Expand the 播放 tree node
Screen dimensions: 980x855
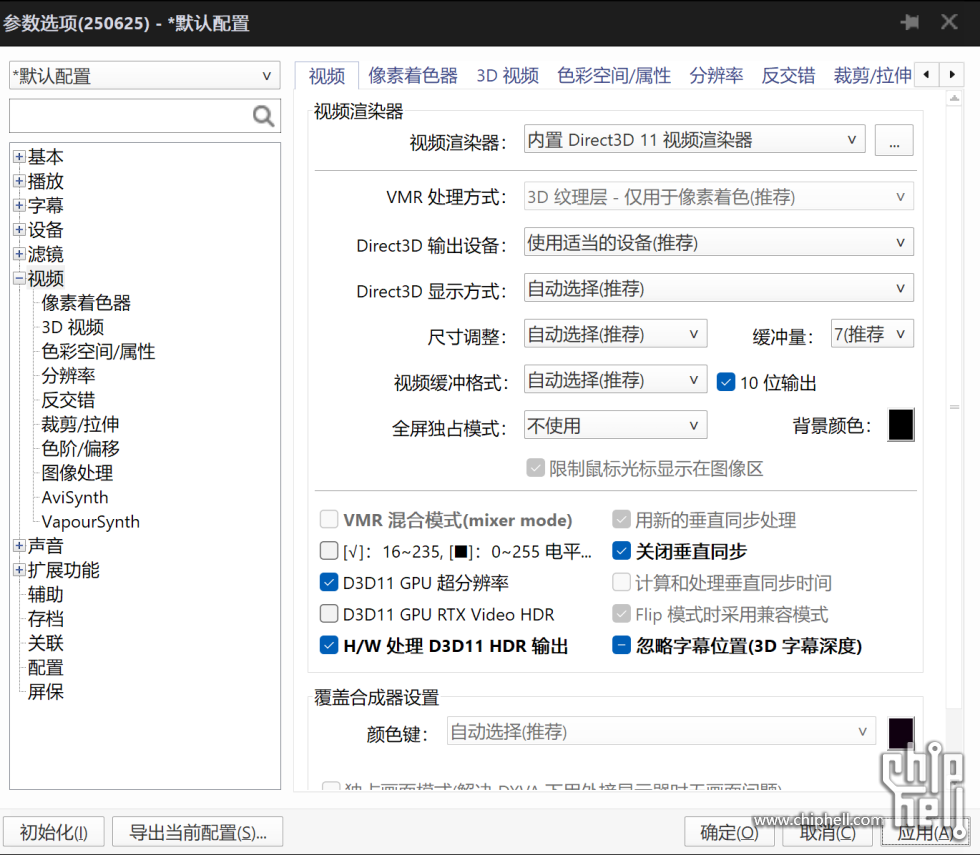19,181
